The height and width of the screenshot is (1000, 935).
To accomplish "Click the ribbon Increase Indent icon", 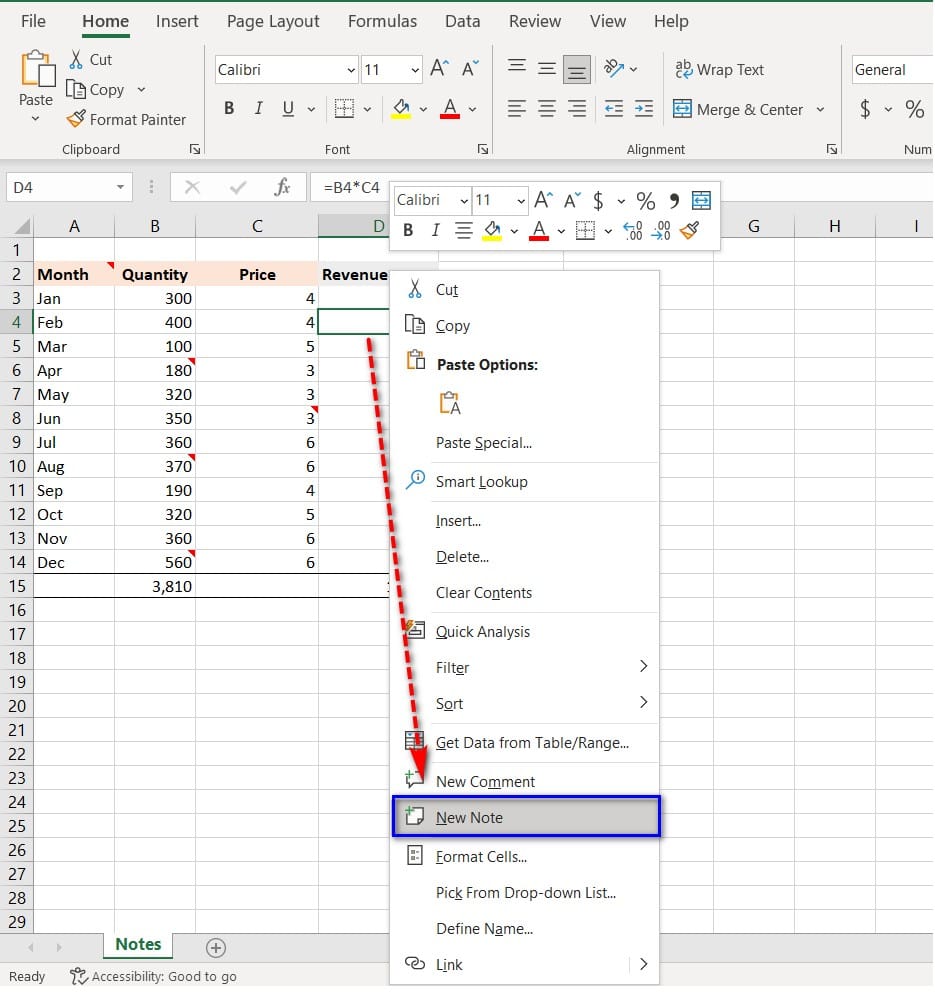I will pos(644,108).
